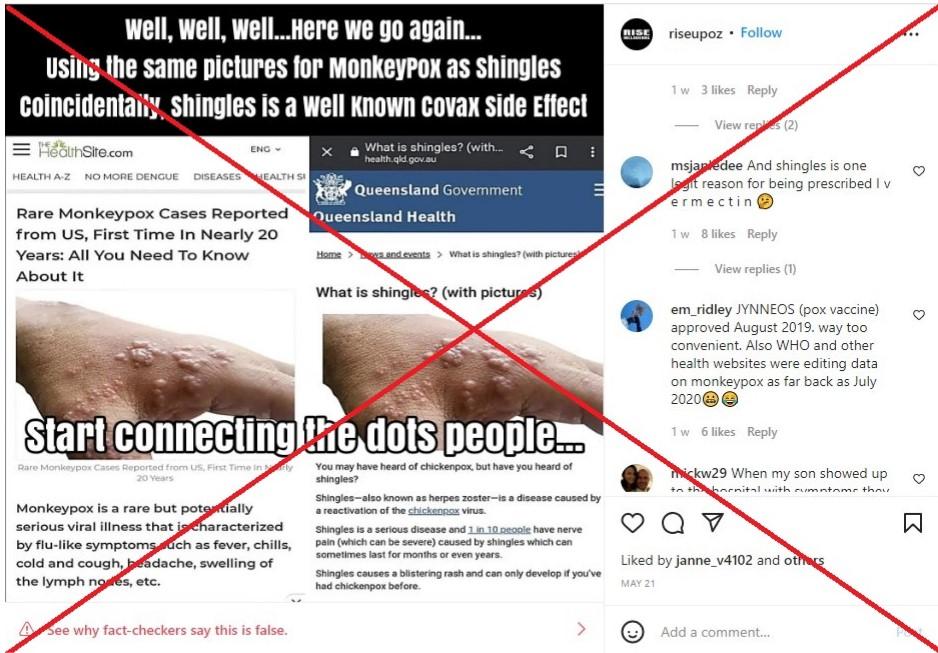The width and height of the screenshot is (938, 653).
Task: Reply to em_ridley's comment
Action: point(762,432)
